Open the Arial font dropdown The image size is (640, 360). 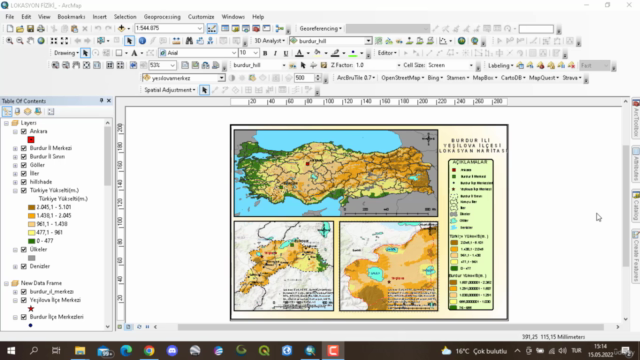234,53
